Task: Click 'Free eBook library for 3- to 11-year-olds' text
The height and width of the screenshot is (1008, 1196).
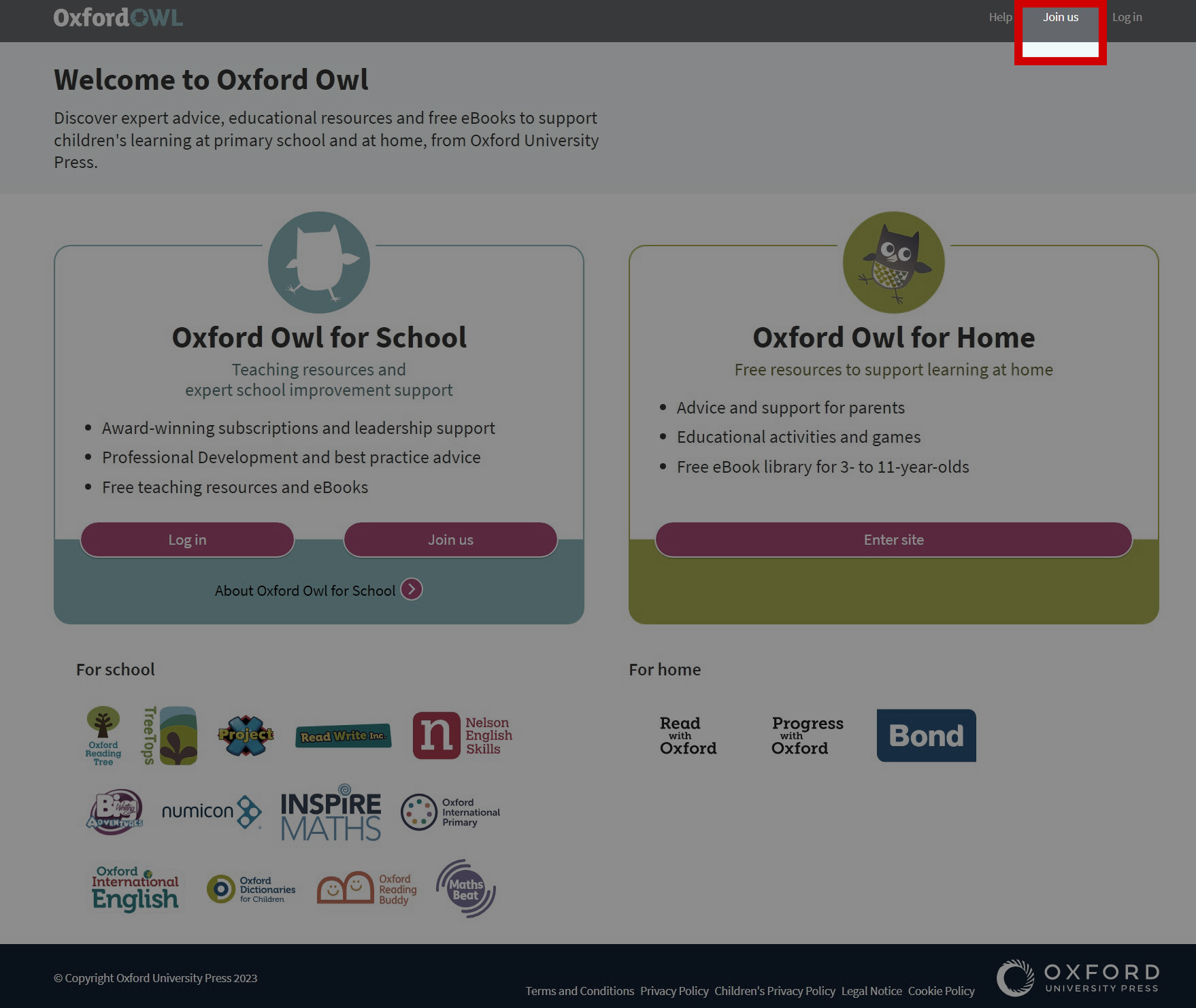Action: [823, 467]
